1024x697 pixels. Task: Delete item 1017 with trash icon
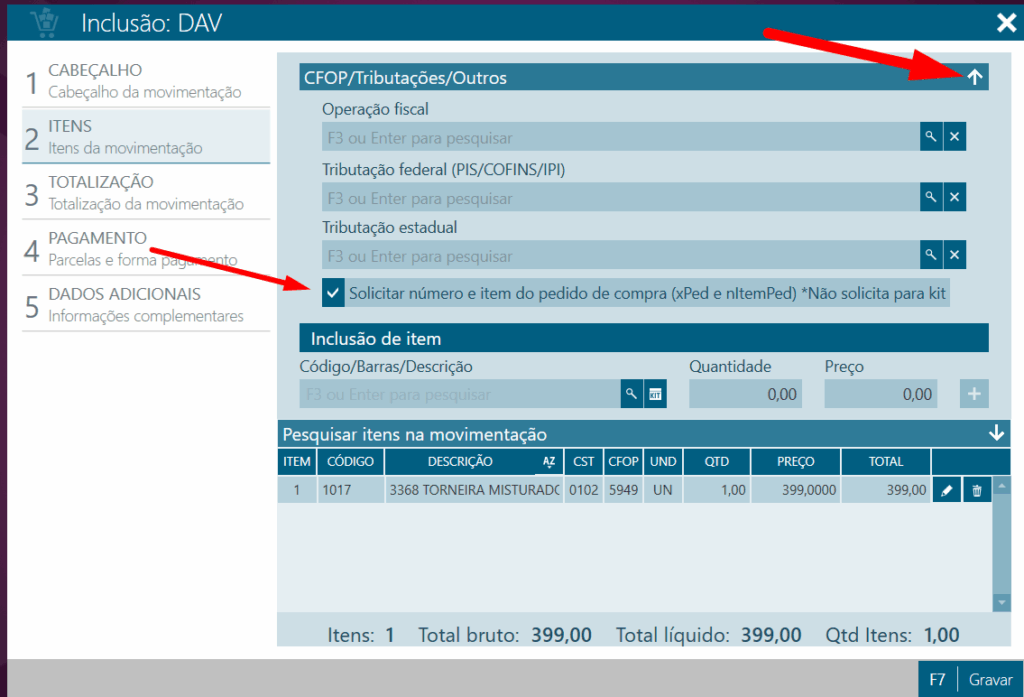977,490
